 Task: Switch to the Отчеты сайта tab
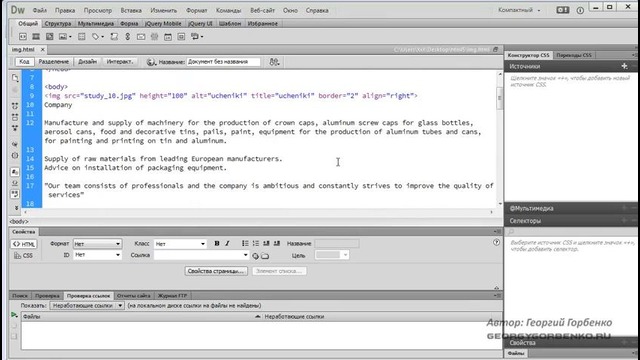point(133,296)
